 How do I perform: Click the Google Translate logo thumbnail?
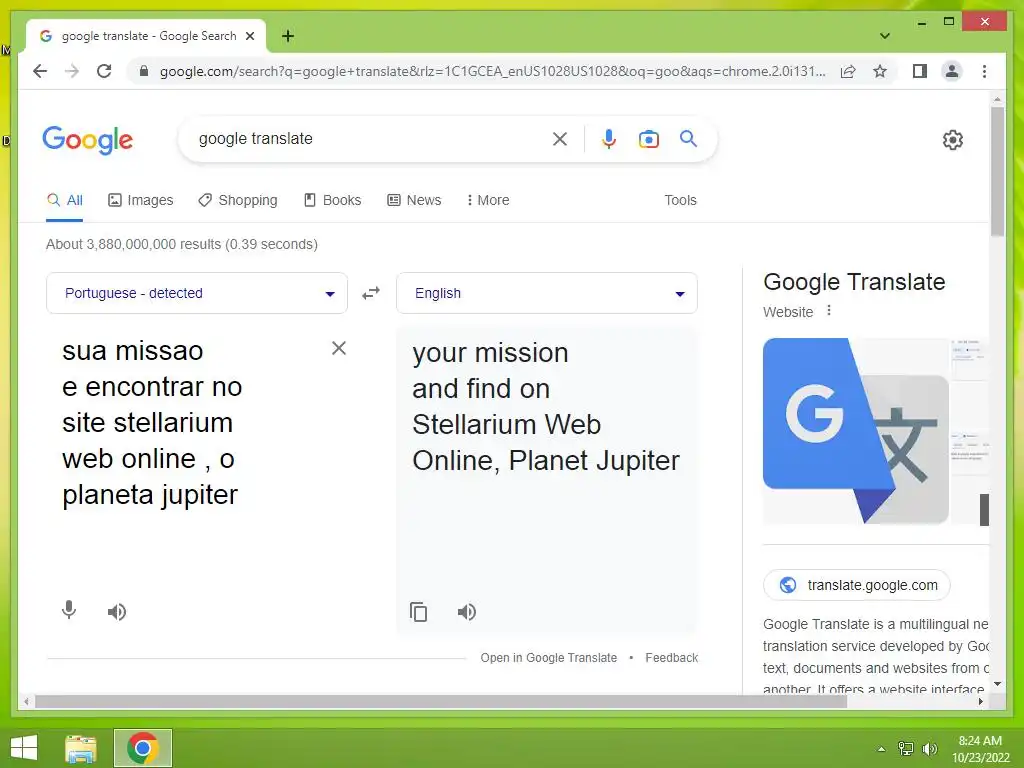[x=856, y=431]
